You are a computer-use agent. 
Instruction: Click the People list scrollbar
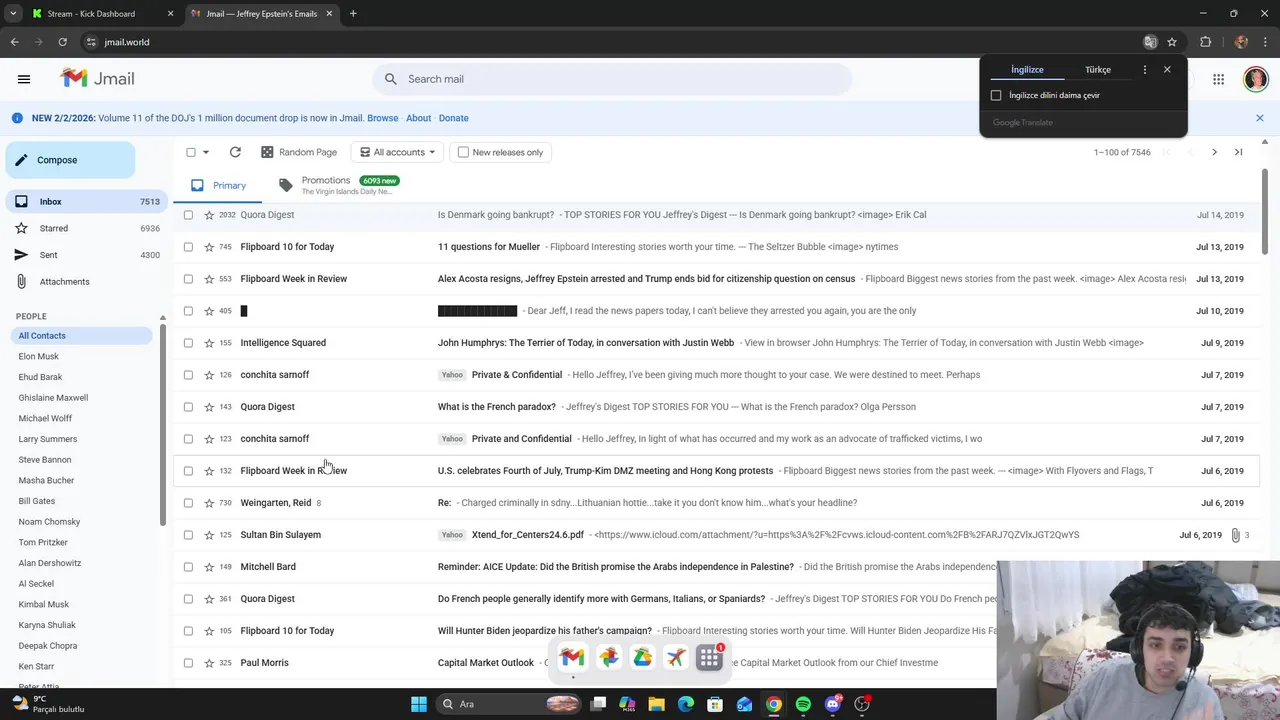(x=162, y=425)
